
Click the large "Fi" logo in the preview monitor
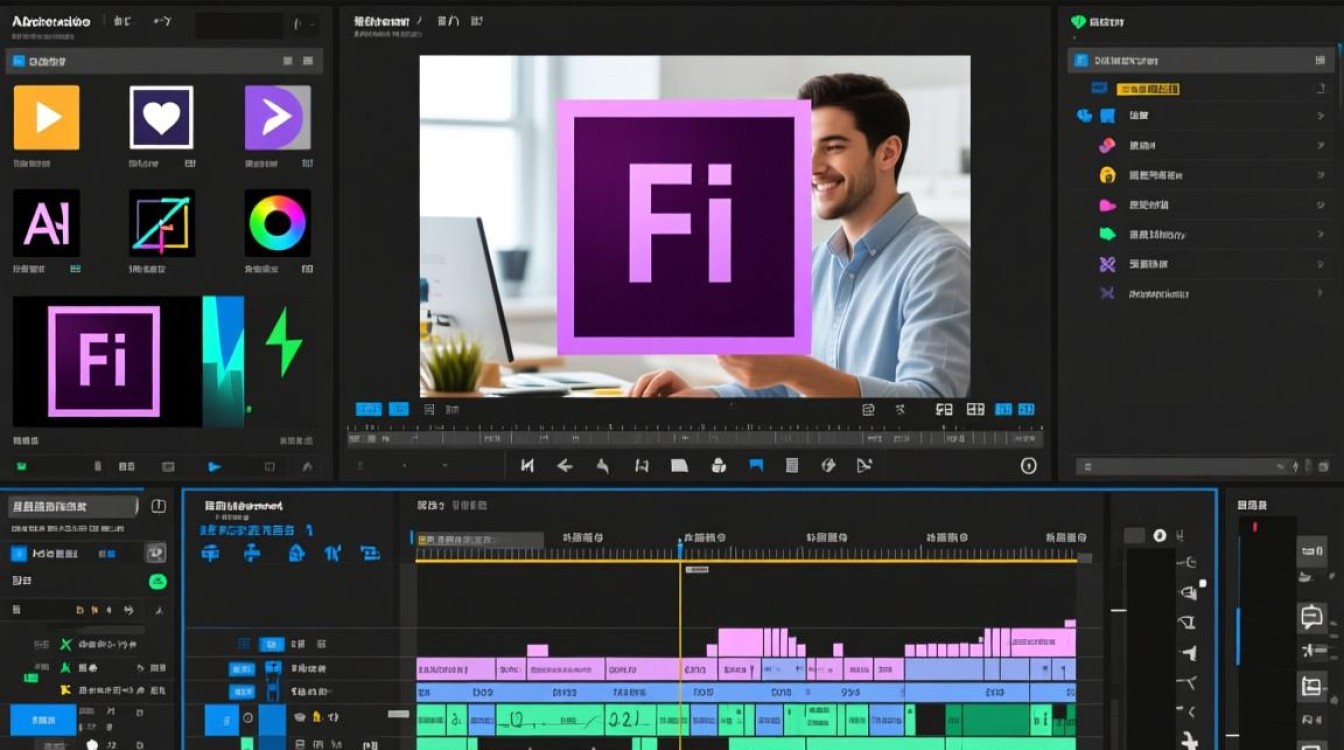click(683, 227)
